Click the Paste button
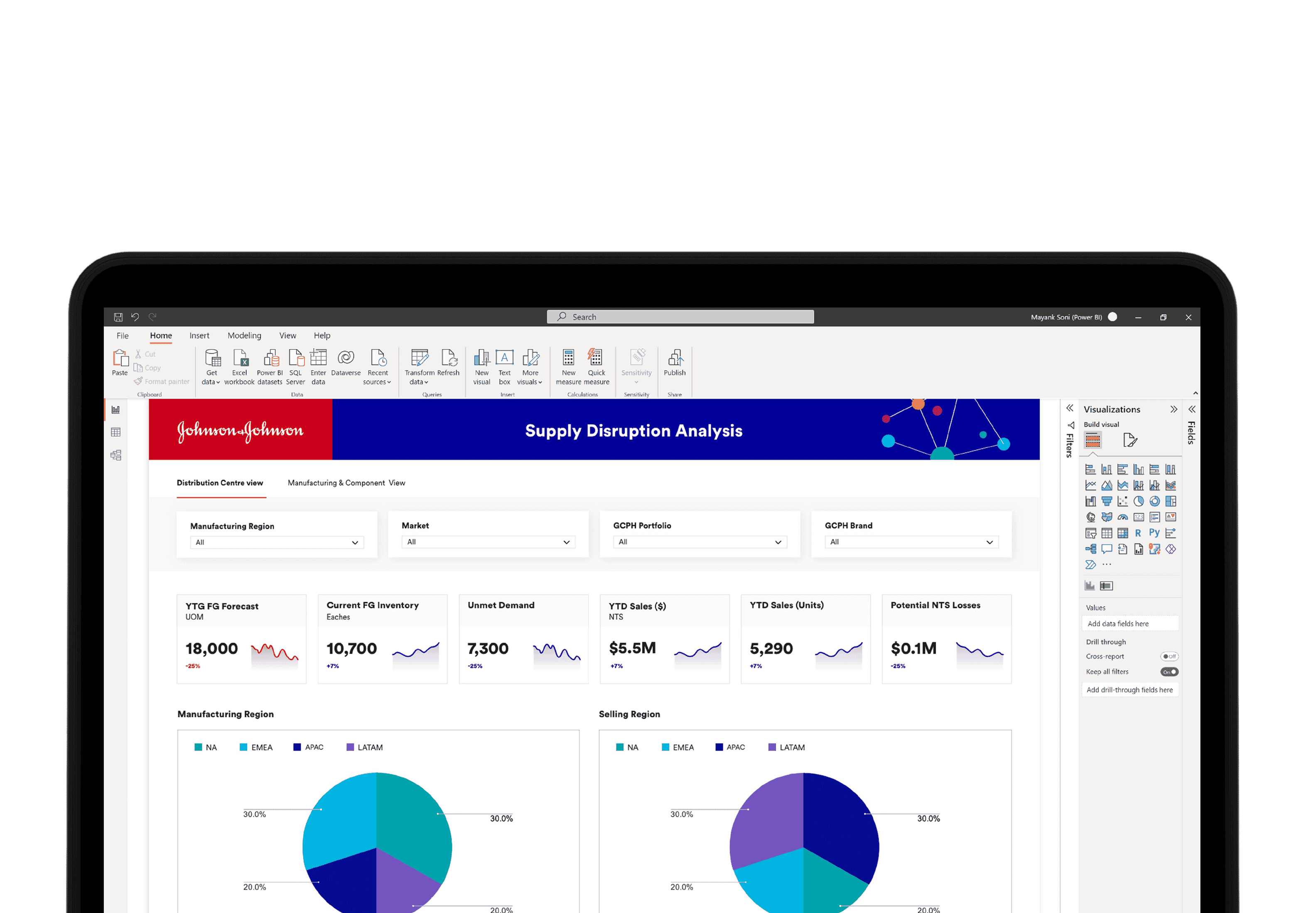Screen dimensions: 1316x913 coord(120,363)
